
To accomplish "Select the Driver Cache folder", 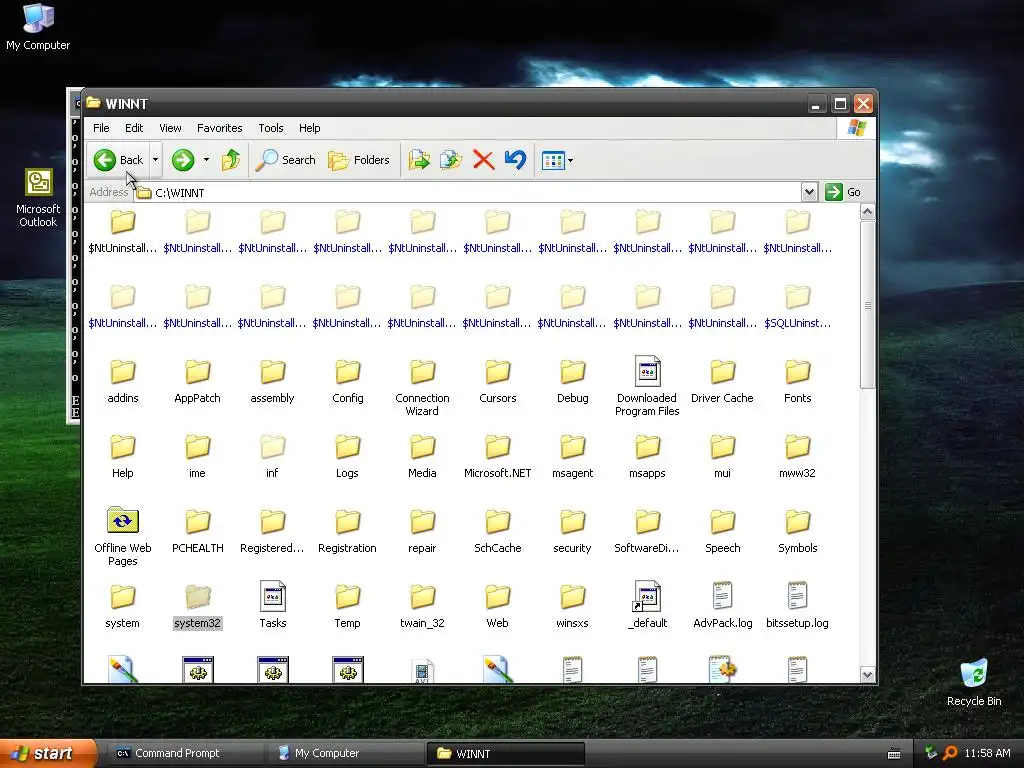I will click(722, 381).
